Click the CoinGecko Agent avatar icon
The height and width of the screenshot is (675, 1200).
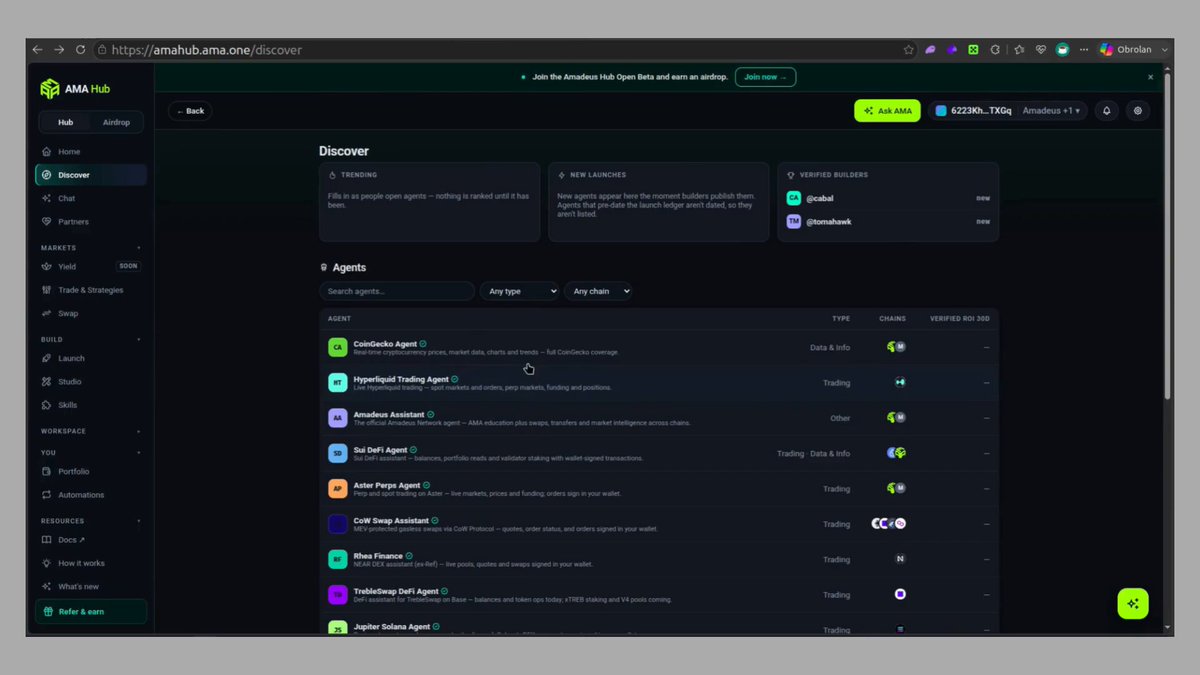(x=338, y=347)
